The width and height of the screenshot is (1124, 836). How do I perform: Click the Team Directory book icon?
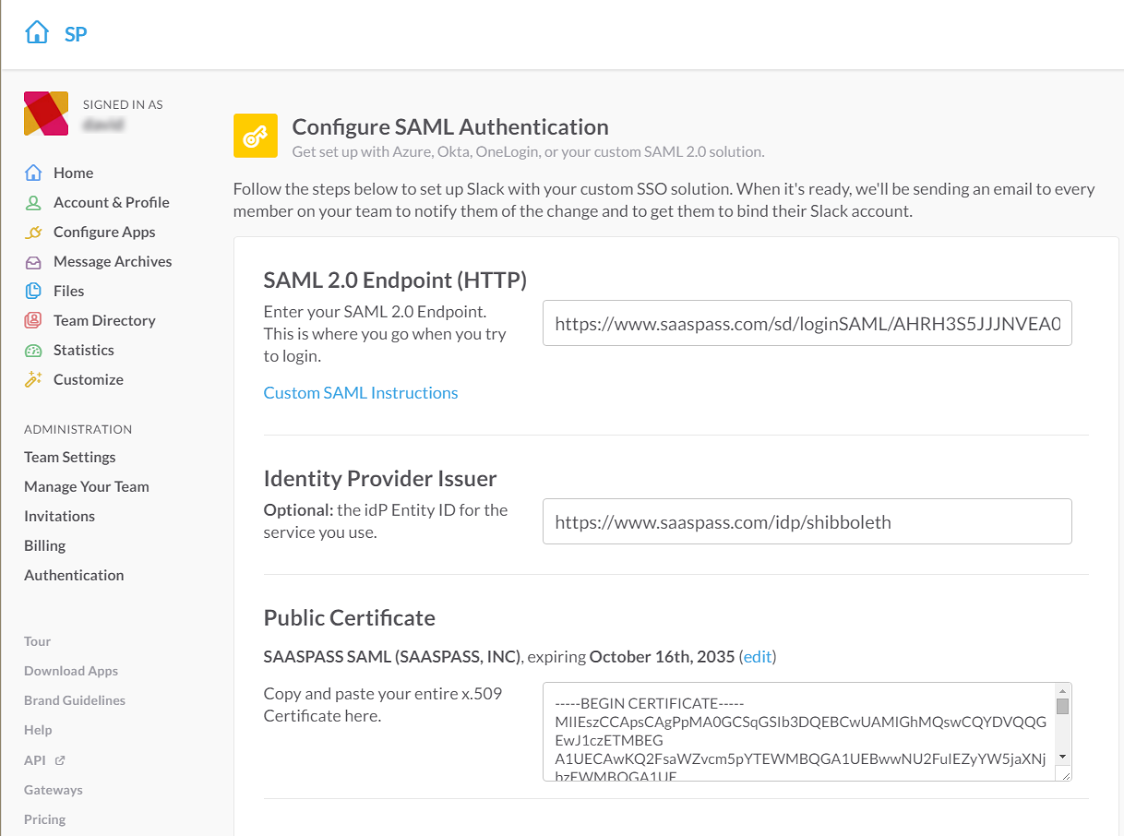(33, 320)
